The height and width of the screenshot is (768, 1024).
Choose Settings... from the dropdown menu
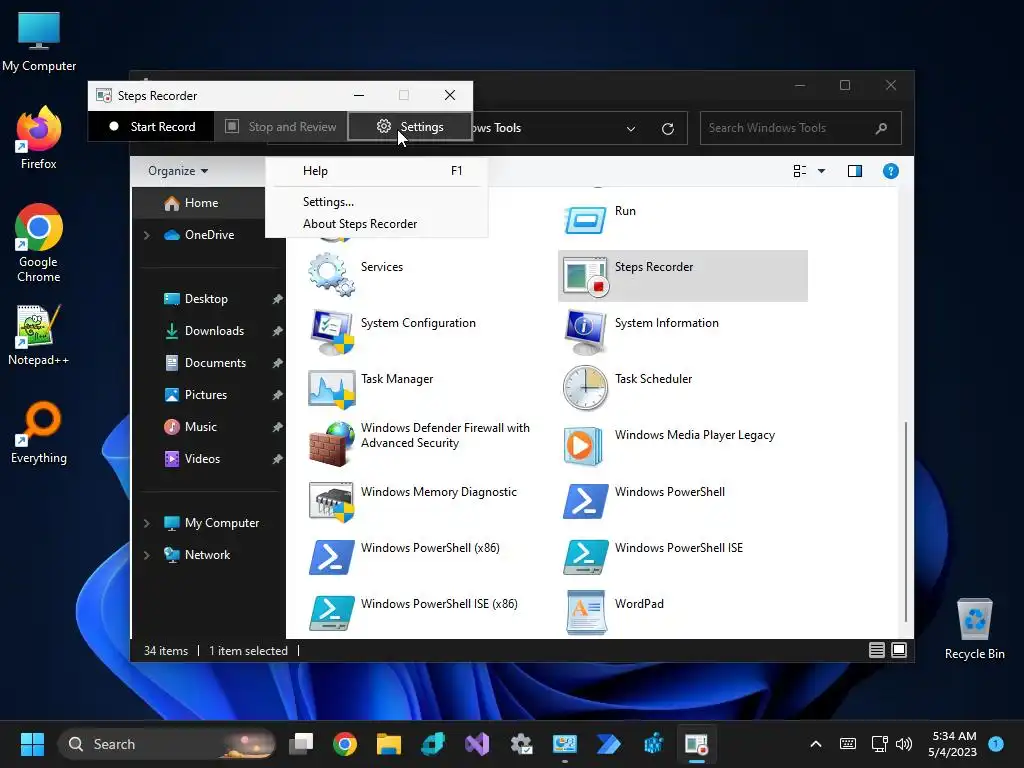point(377,202)
